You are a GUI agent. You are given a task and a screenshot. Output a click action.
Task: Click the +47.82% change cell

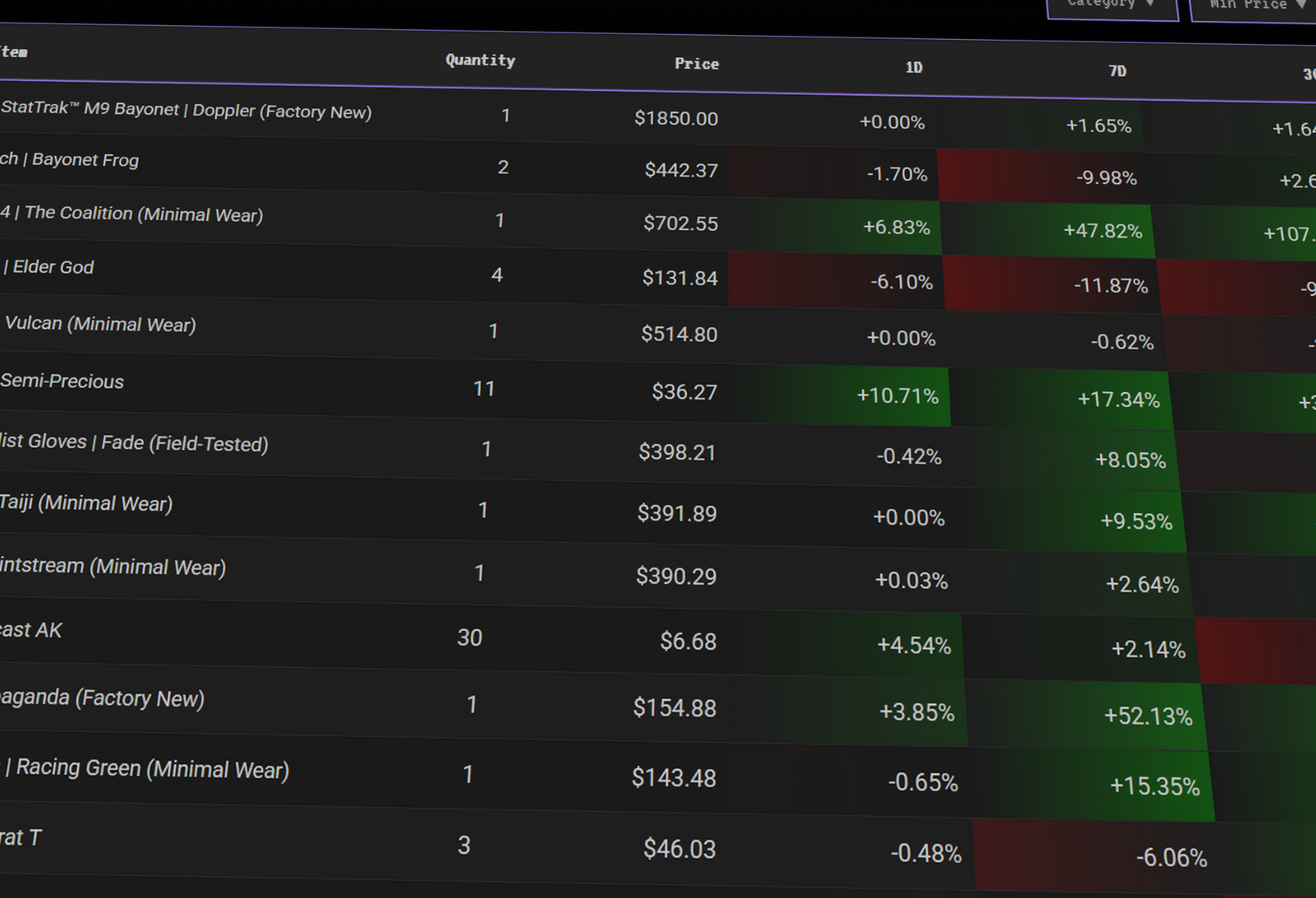[1103, 231]
